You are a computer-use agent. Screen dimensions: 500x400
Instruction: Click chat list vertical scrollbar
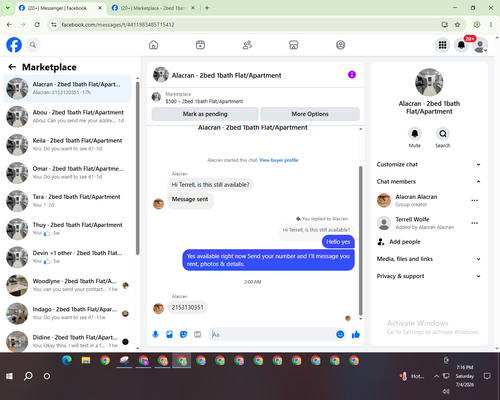137,168
